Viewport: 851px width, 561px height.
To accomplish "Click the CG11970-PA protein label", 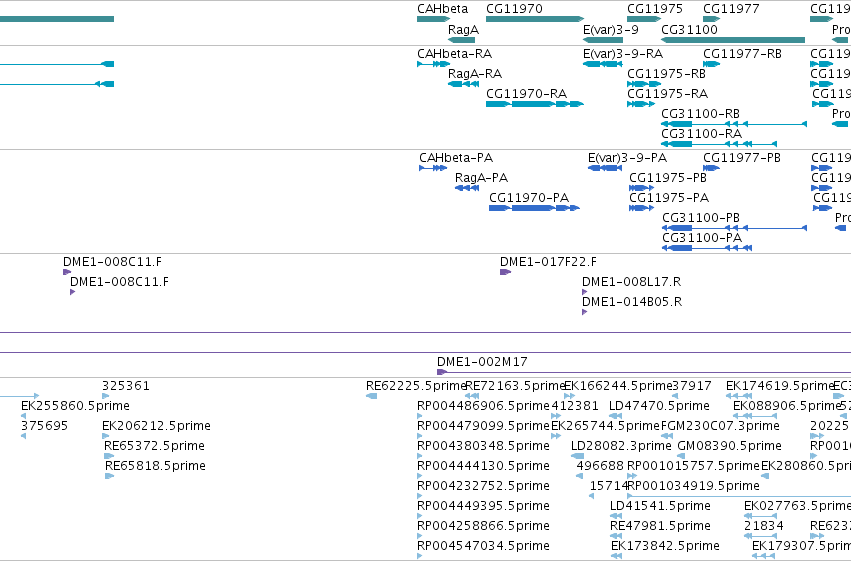I will tap(529, 198).
